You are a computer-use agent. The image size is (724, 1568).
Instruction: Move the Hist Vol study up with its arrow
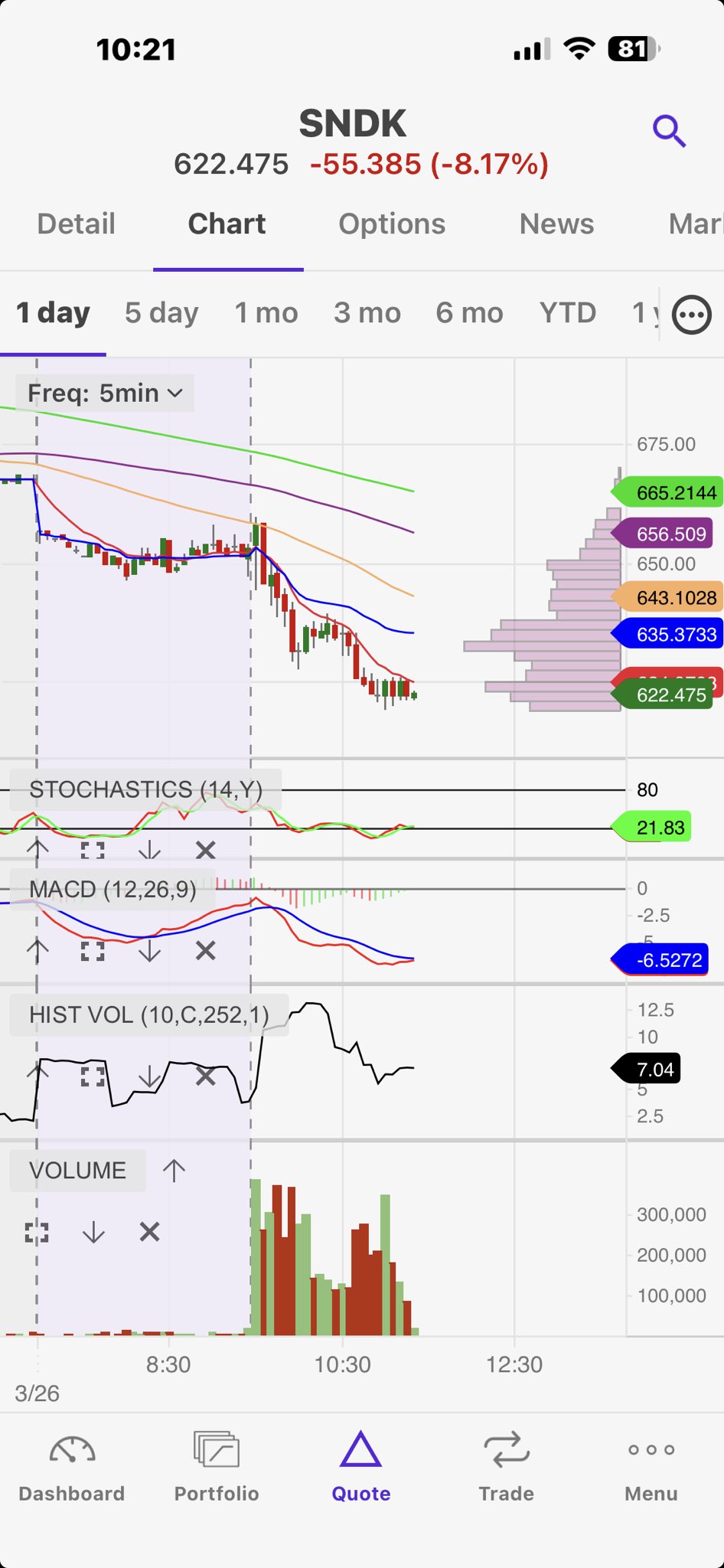click(x=38, y=1076)
